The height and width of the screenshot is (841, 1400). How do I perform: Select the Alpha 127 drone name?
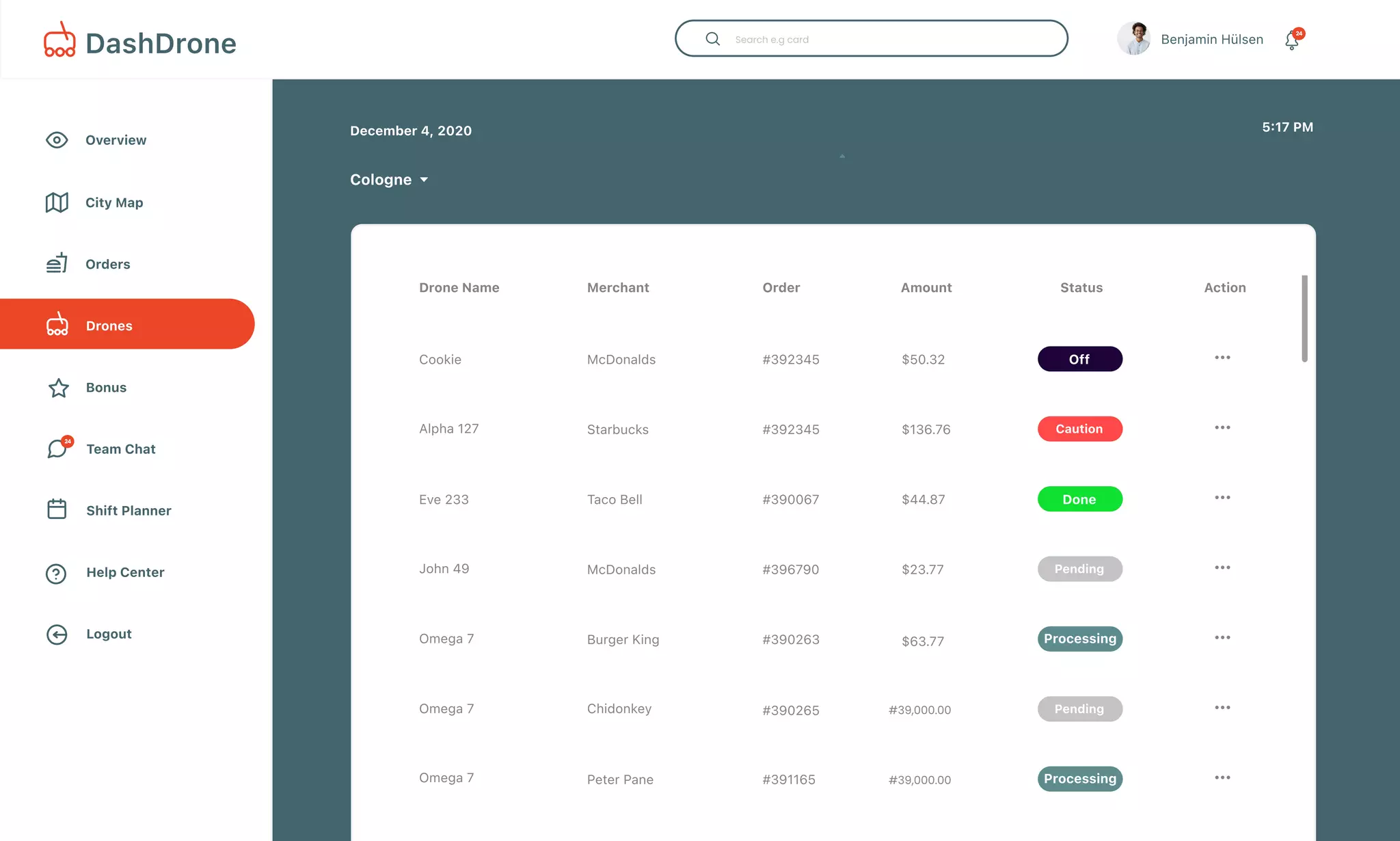pyautogui.click(x=449, y=429)
